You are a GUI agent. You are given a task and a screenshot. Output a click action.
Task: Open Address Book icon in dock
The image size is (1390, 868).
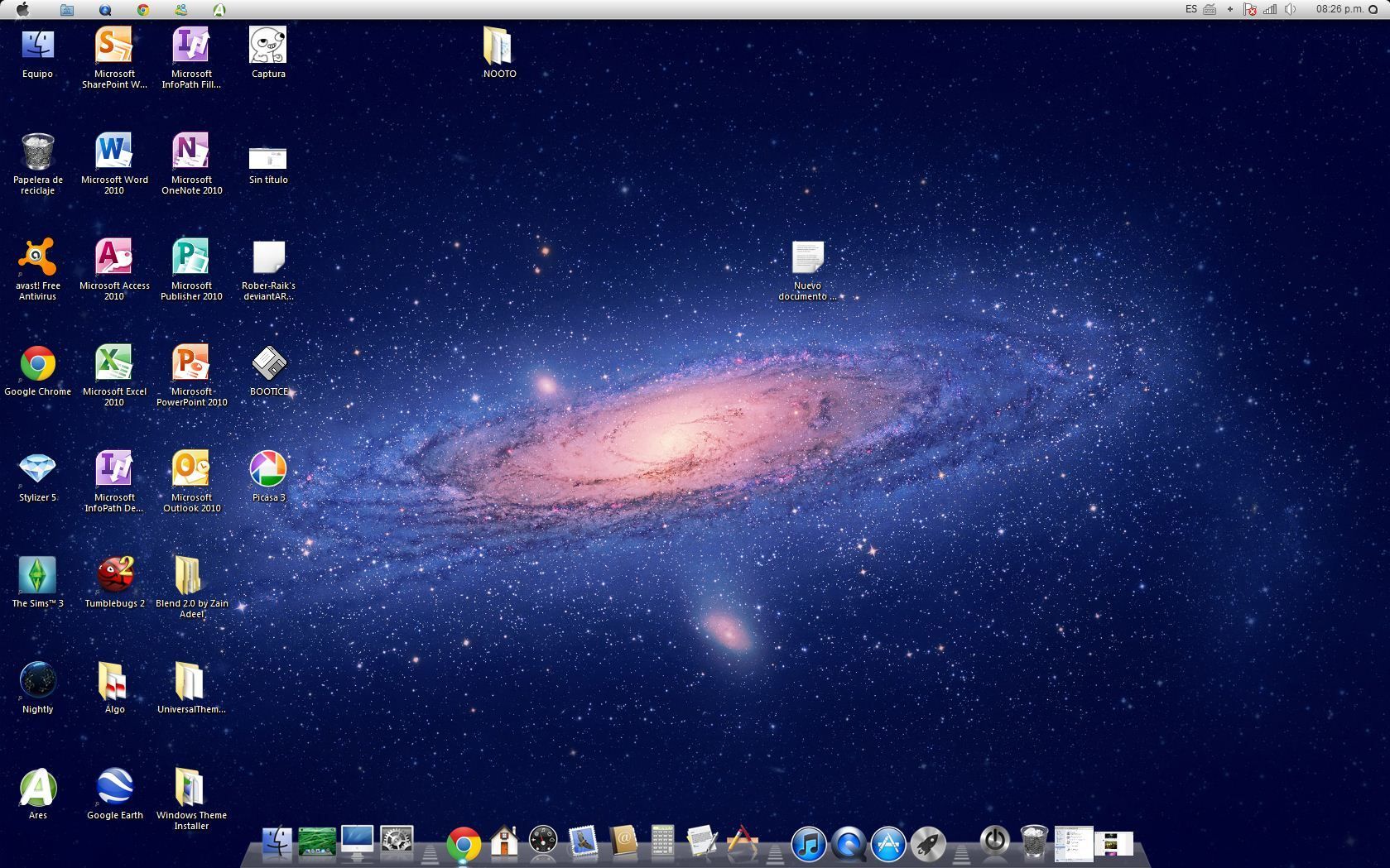[x=623, y=842]
